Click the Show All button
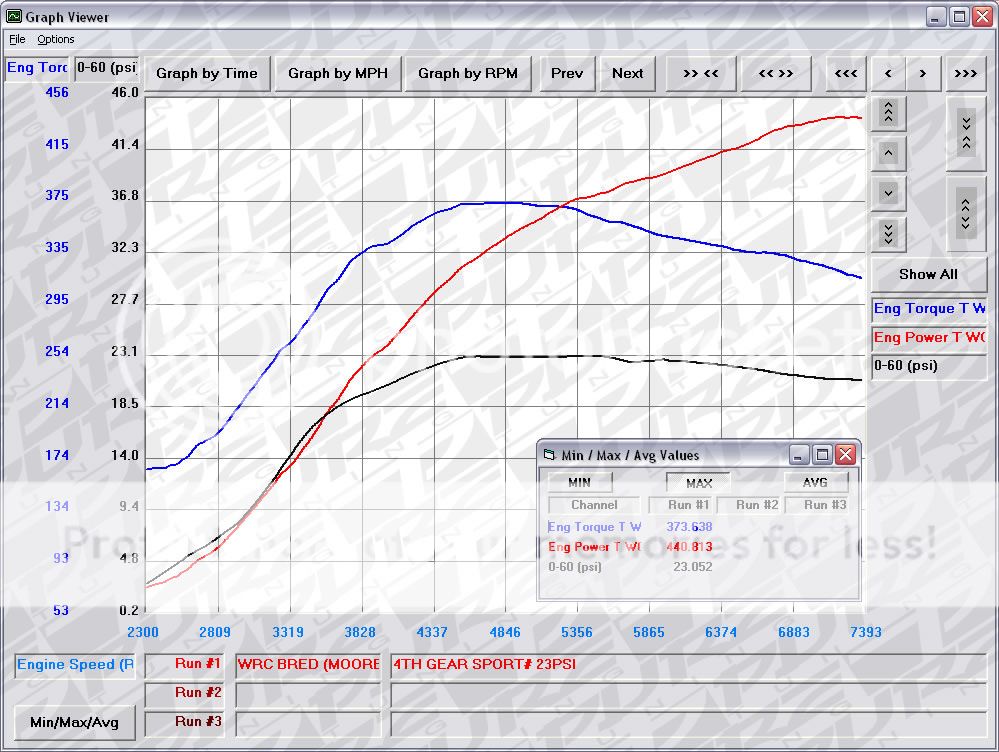This screenshot has height=752, width=999. [x=928, y=274]
